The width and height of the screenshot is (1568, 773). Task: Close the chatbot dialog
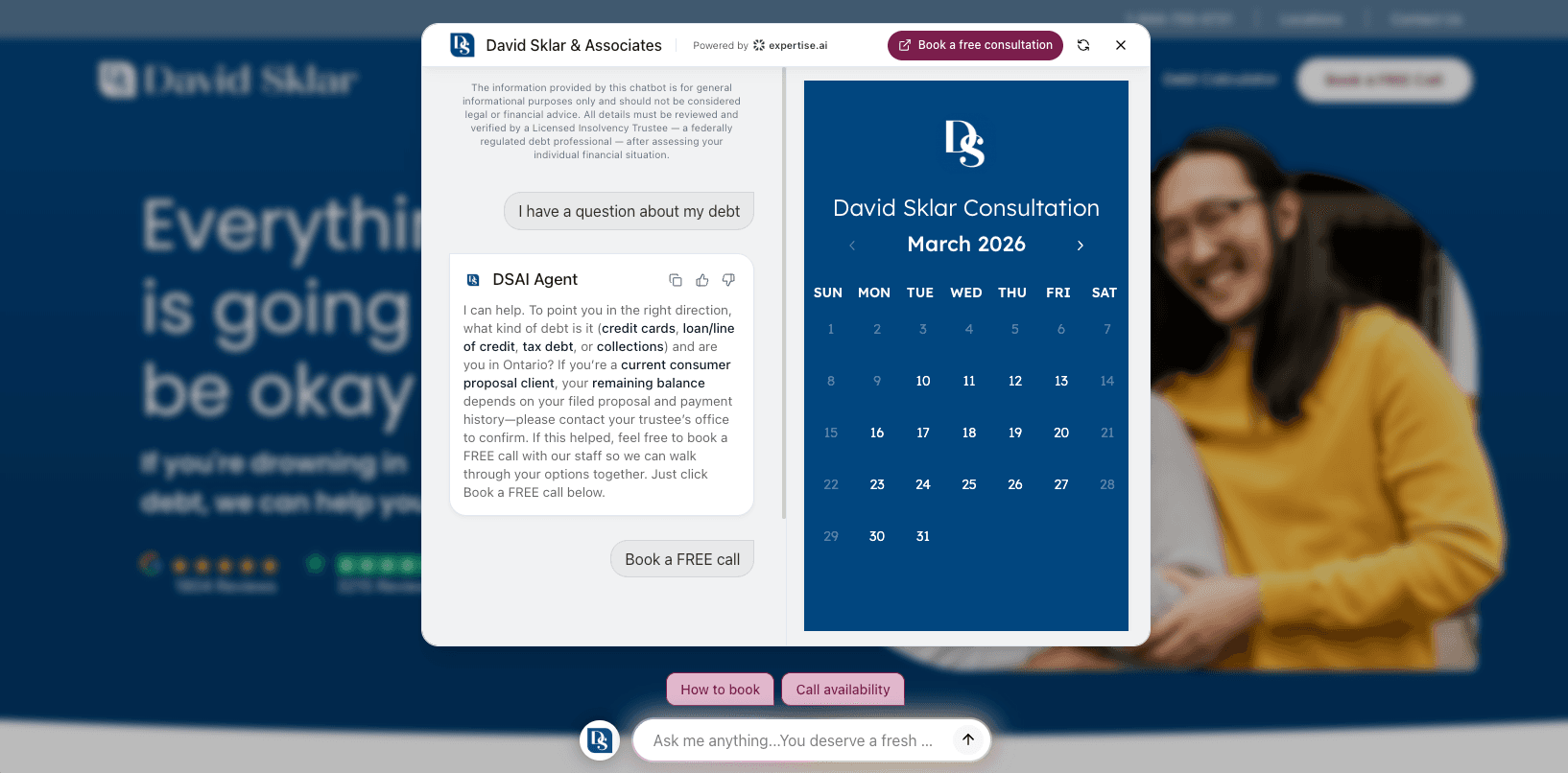[1121, 45]
